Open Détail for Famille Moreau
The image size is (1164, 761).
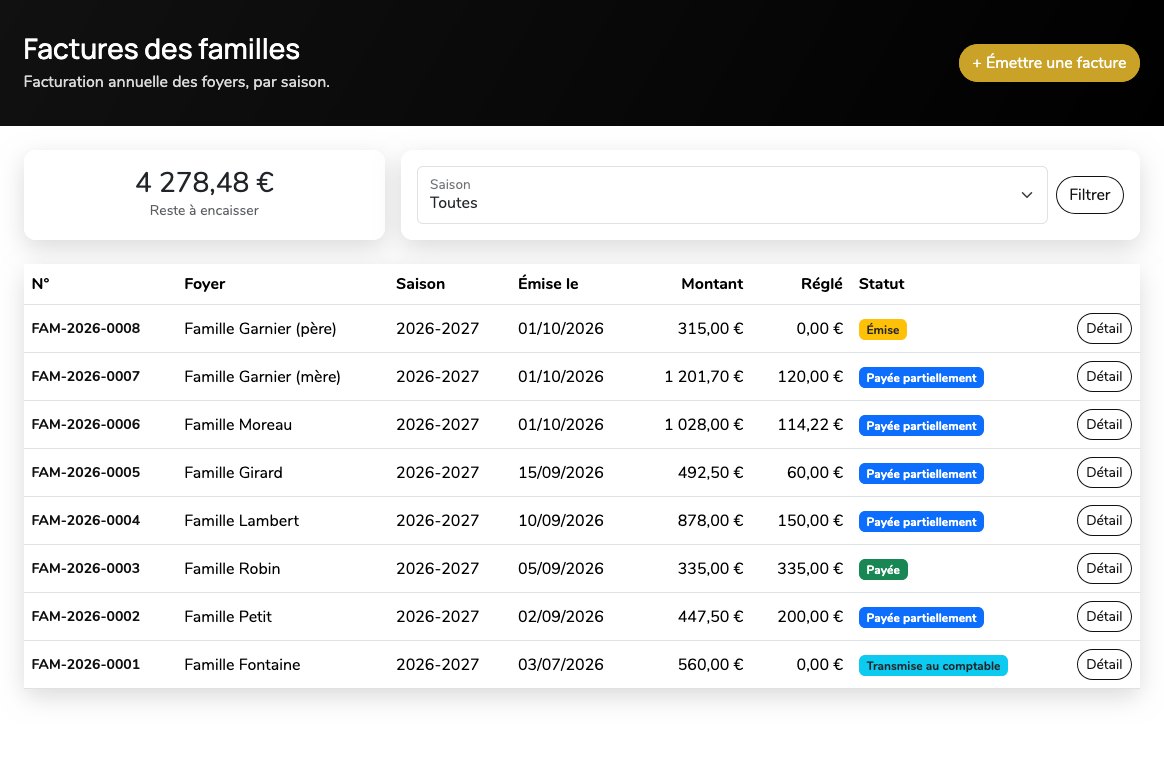point(1104,425)
